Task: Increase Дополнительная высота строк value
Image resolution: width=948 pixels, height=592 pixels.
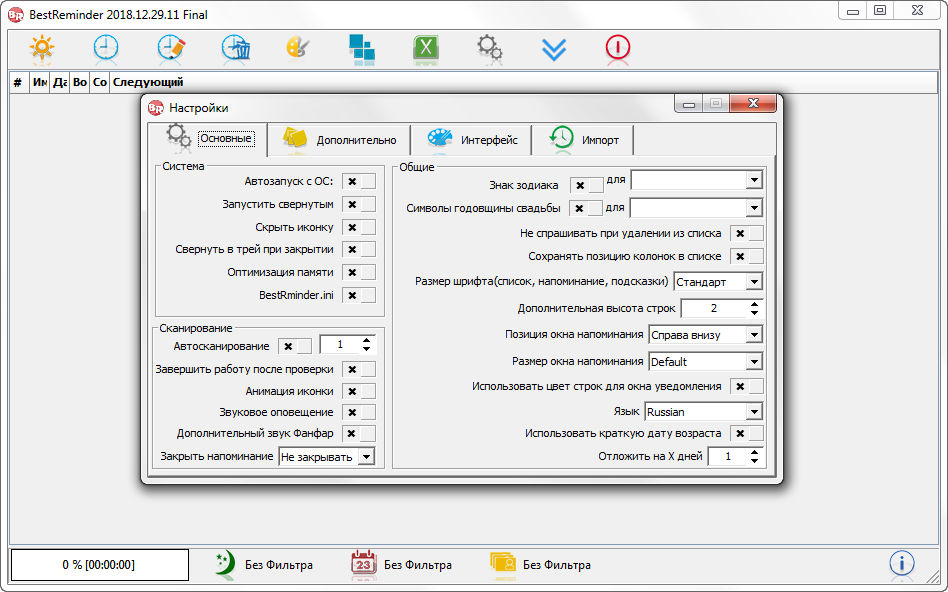Action: (x=754, y=304)
